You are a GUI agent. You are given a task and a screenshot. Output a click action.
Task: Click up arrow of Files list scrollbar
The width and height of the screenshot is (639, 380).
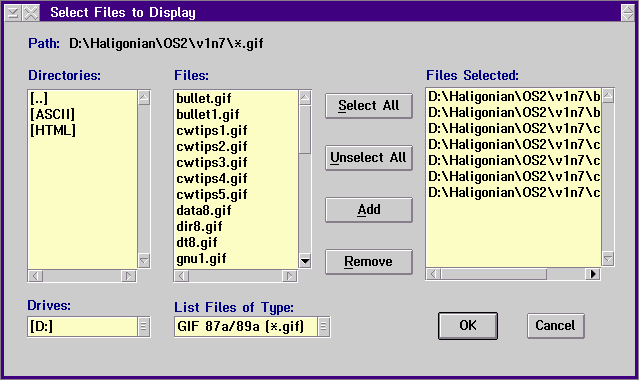pos(305,98)
